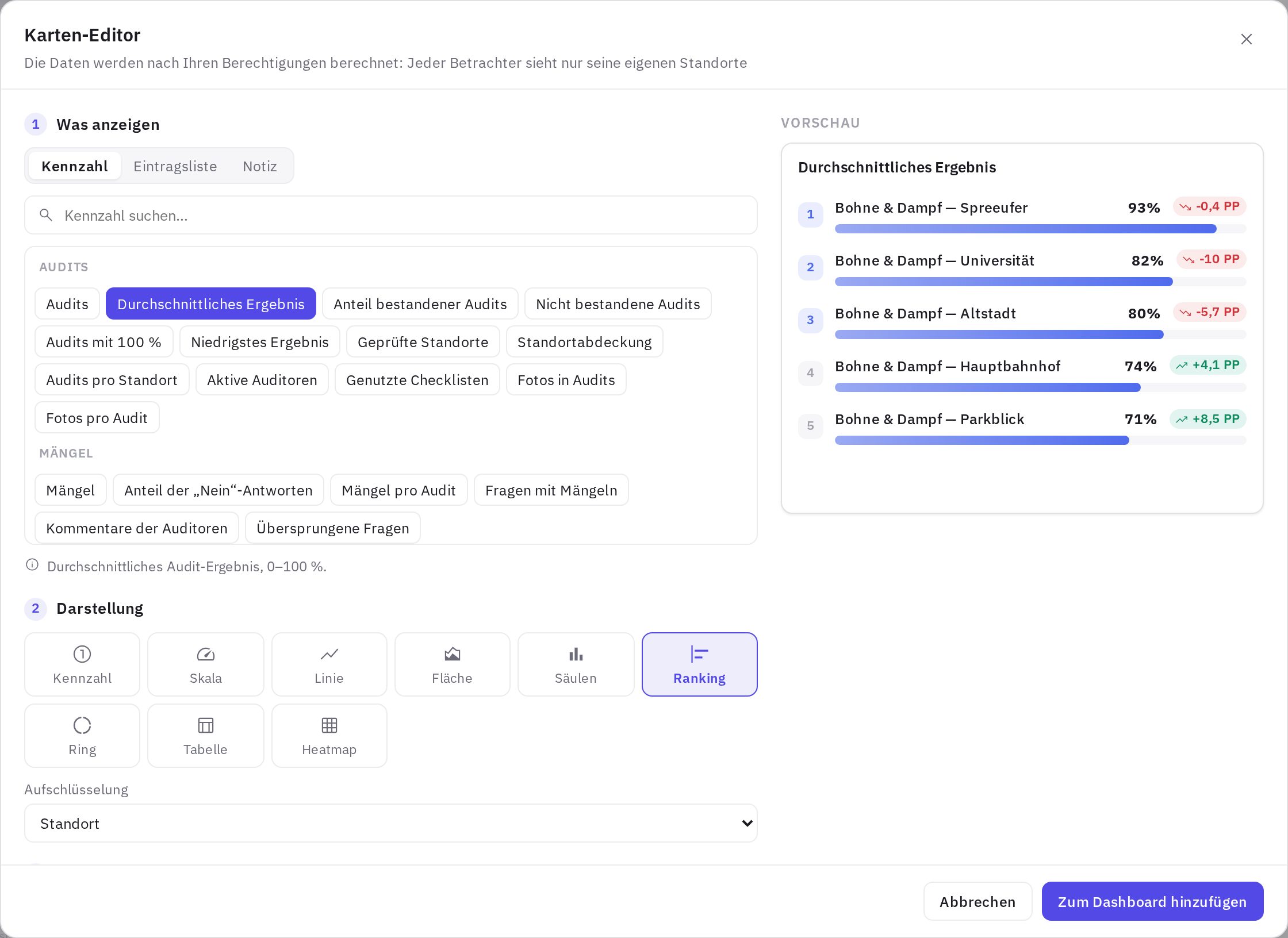Click the Parkblick progress bar in preview
Screen dimensions: 1288x938
point(1040,440)
